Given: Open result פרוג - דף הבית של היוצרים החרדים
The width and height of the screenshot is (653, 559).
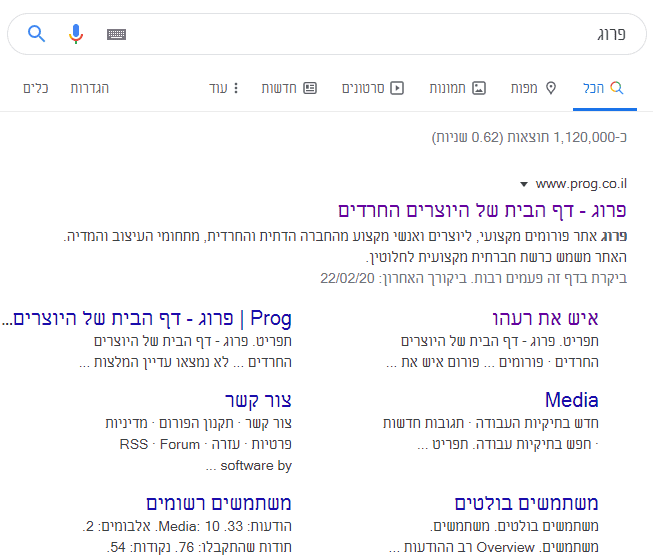Looking at the screenshot, I should coord(482,210).
